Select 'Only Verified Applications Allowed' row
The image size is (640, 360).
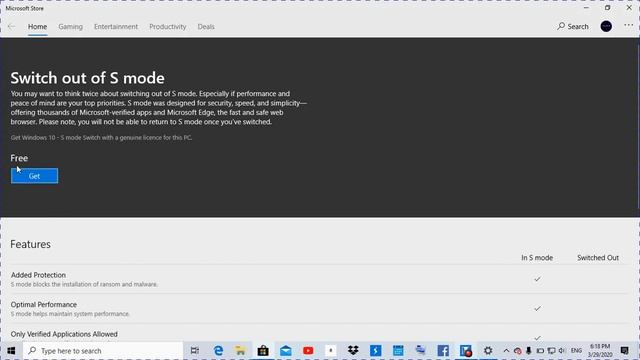pos(318,334)
